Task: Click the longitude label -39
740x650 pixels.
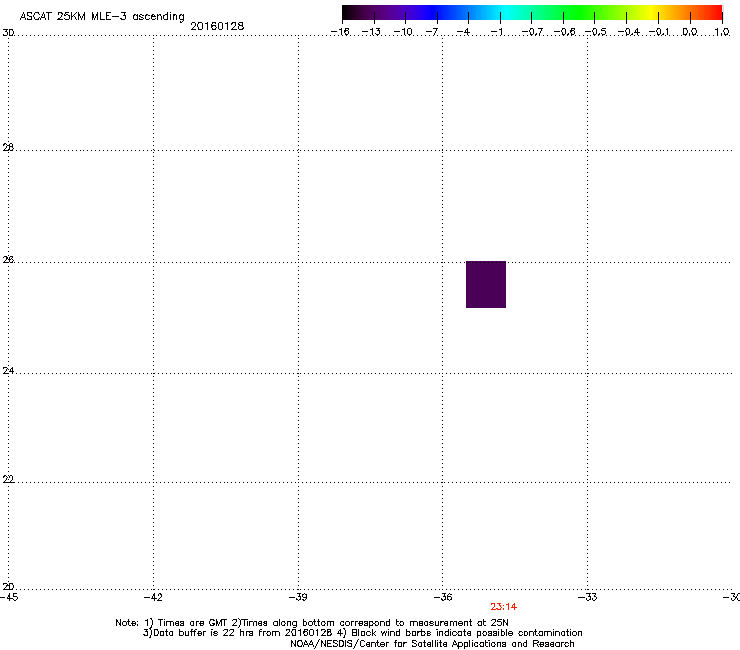Action: coord(298,597)
